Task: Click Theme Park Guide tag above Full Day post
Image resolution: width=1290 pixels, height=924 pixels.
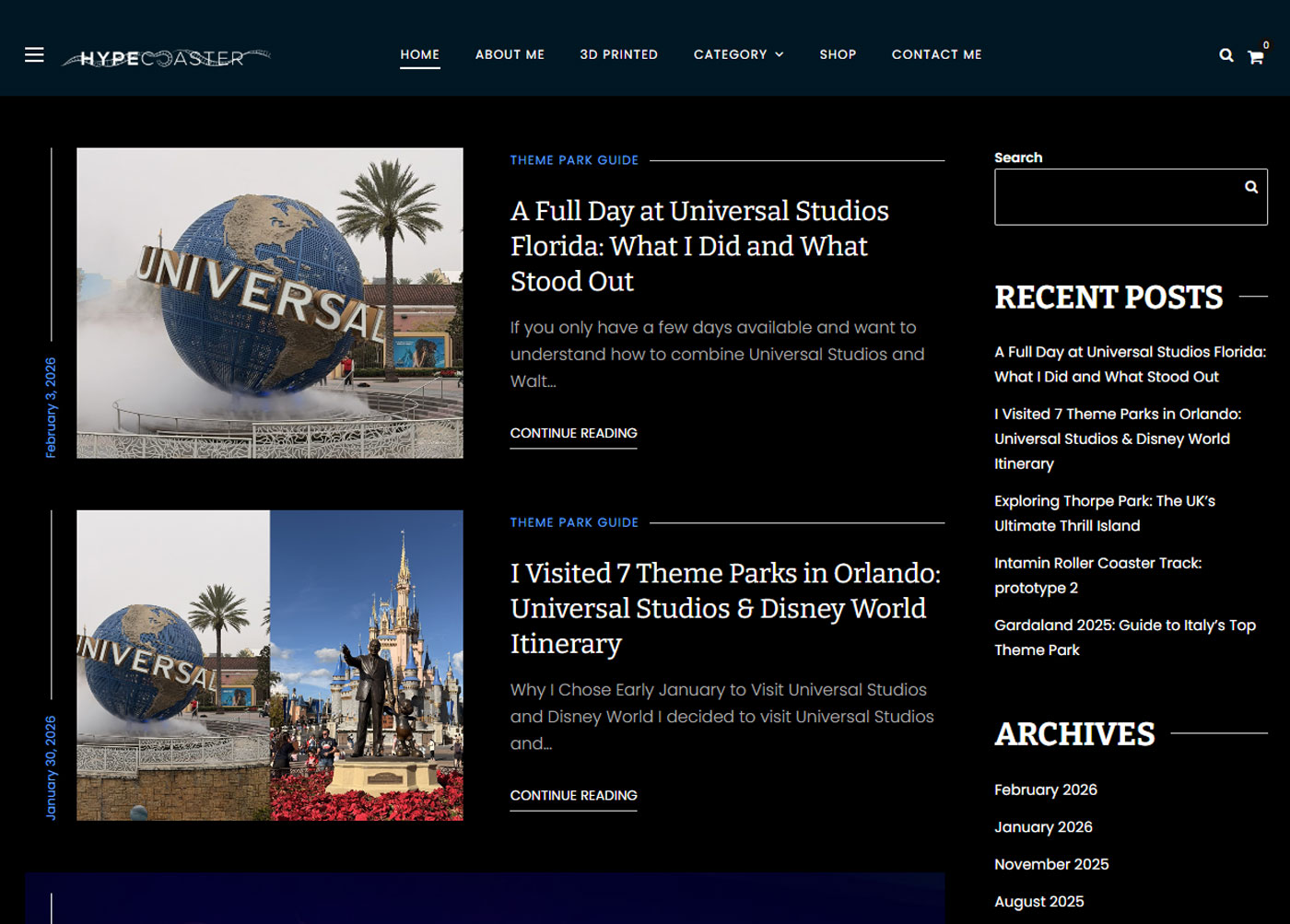Action: coord(574,160)
